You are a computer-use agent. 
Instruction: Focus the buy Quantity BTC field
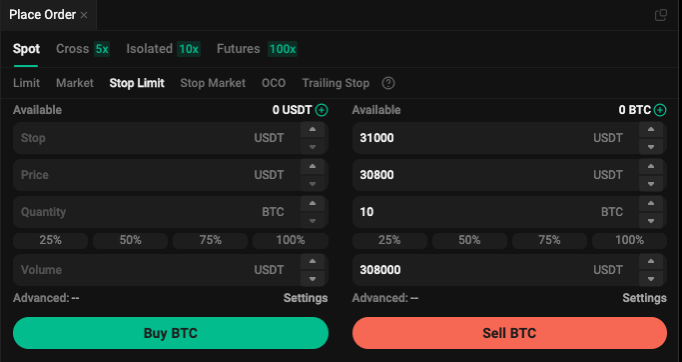(x=157, y=212)
